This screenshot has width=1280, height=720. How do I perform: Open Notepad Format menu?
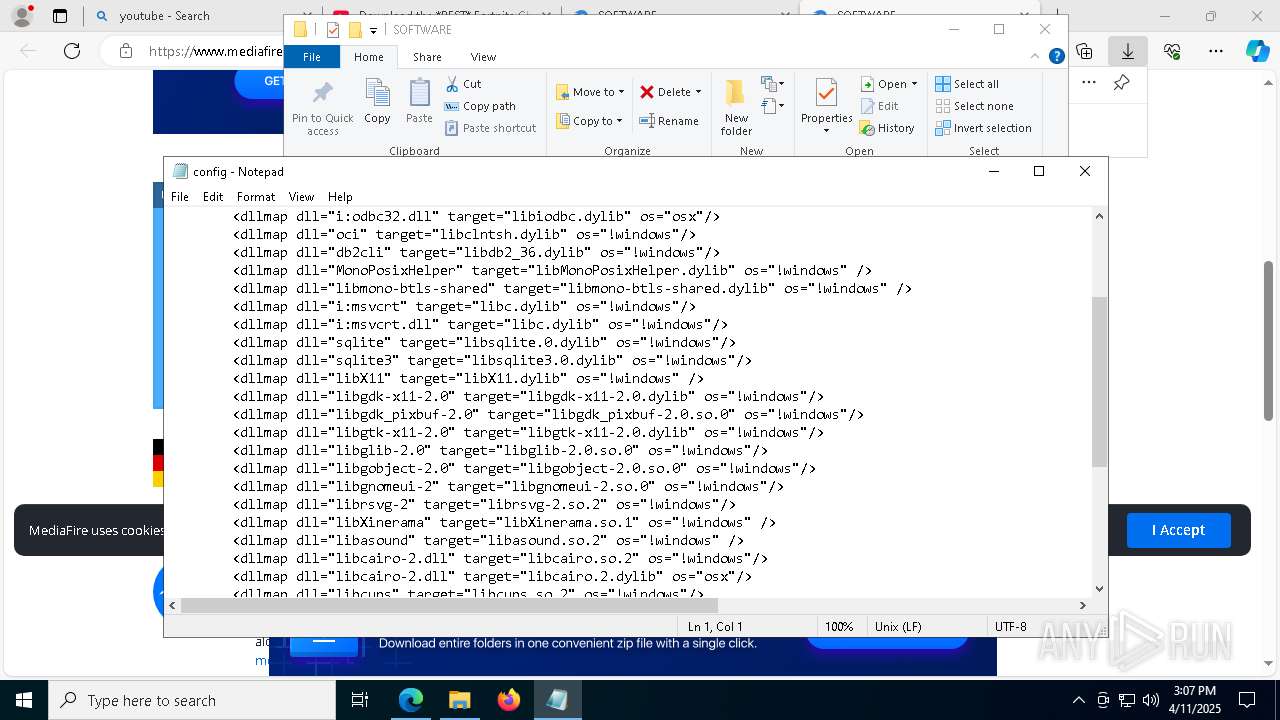pyautogui.click(x=256, y=197)
